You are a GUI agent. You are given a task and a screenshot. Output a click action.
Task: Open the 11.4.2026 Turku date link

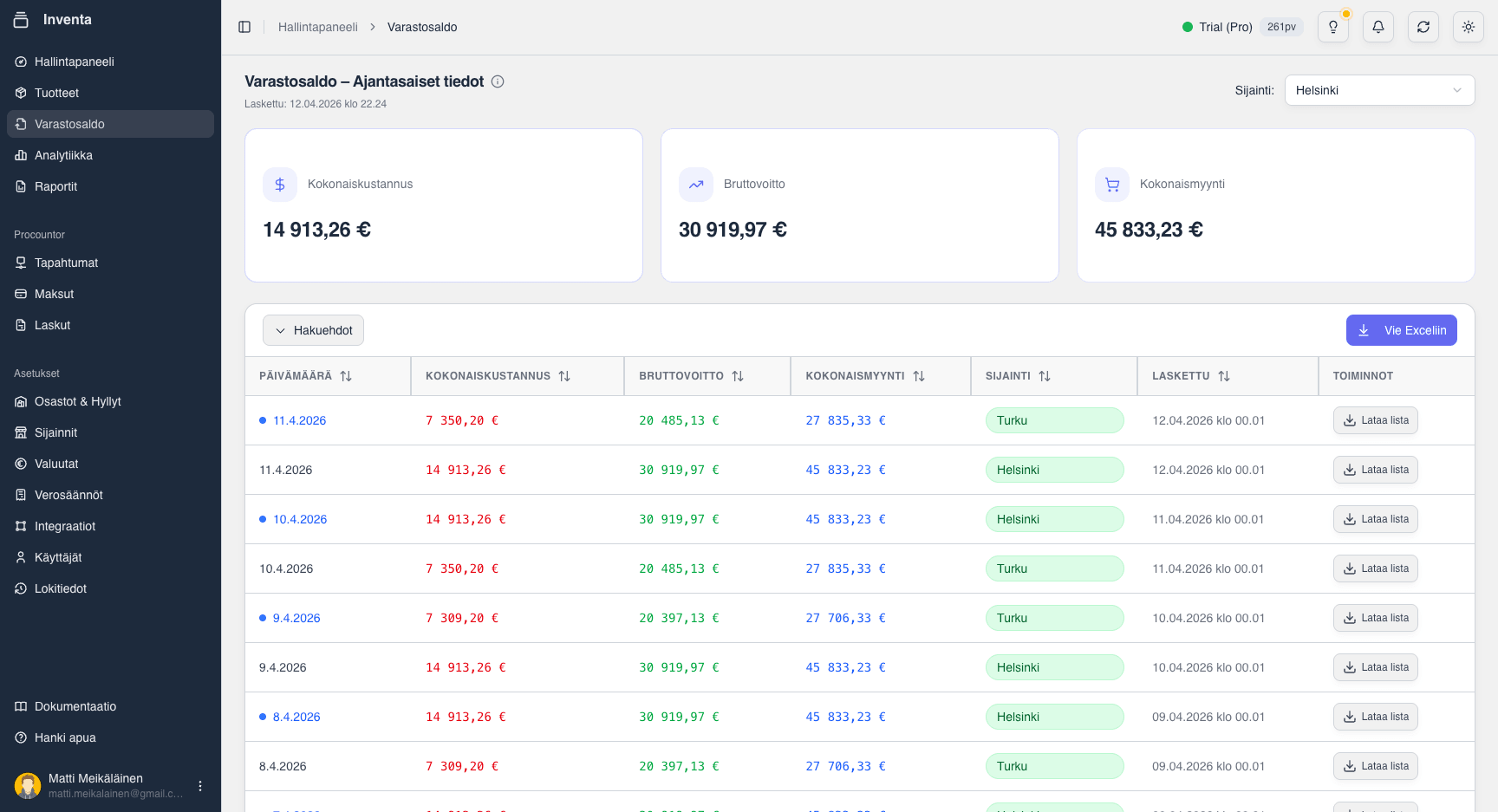click(x=299, y=420)
